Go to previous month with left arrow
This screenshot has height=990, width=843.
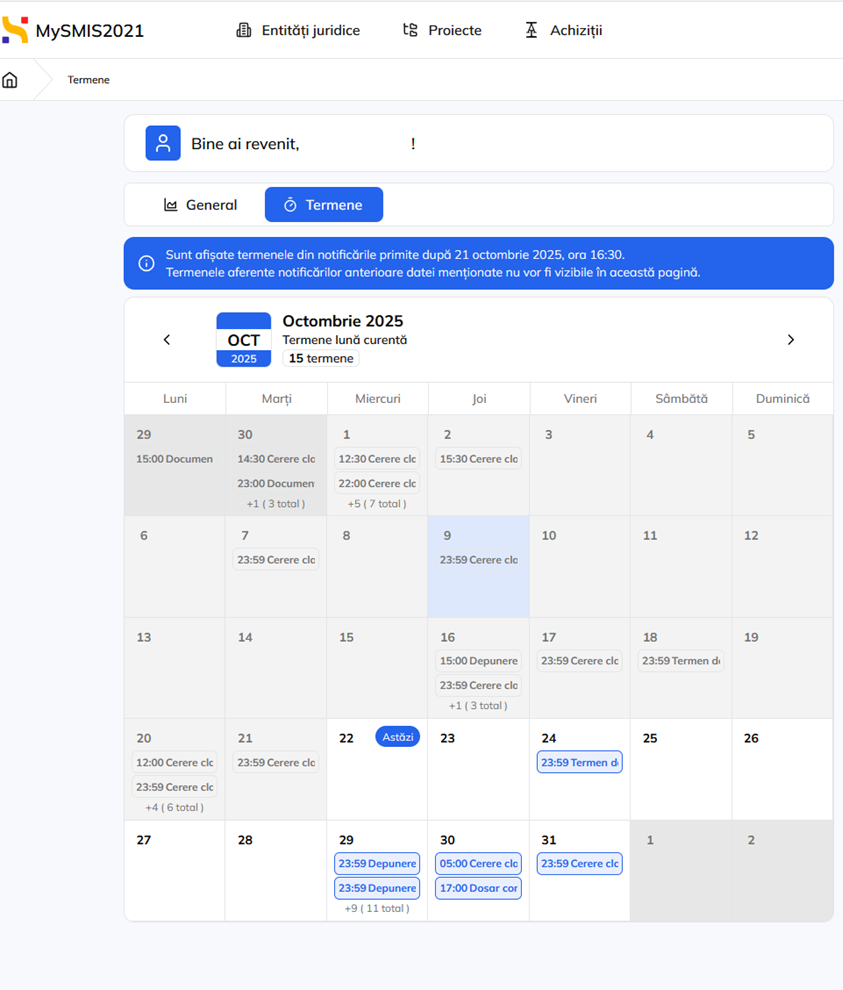167,340
